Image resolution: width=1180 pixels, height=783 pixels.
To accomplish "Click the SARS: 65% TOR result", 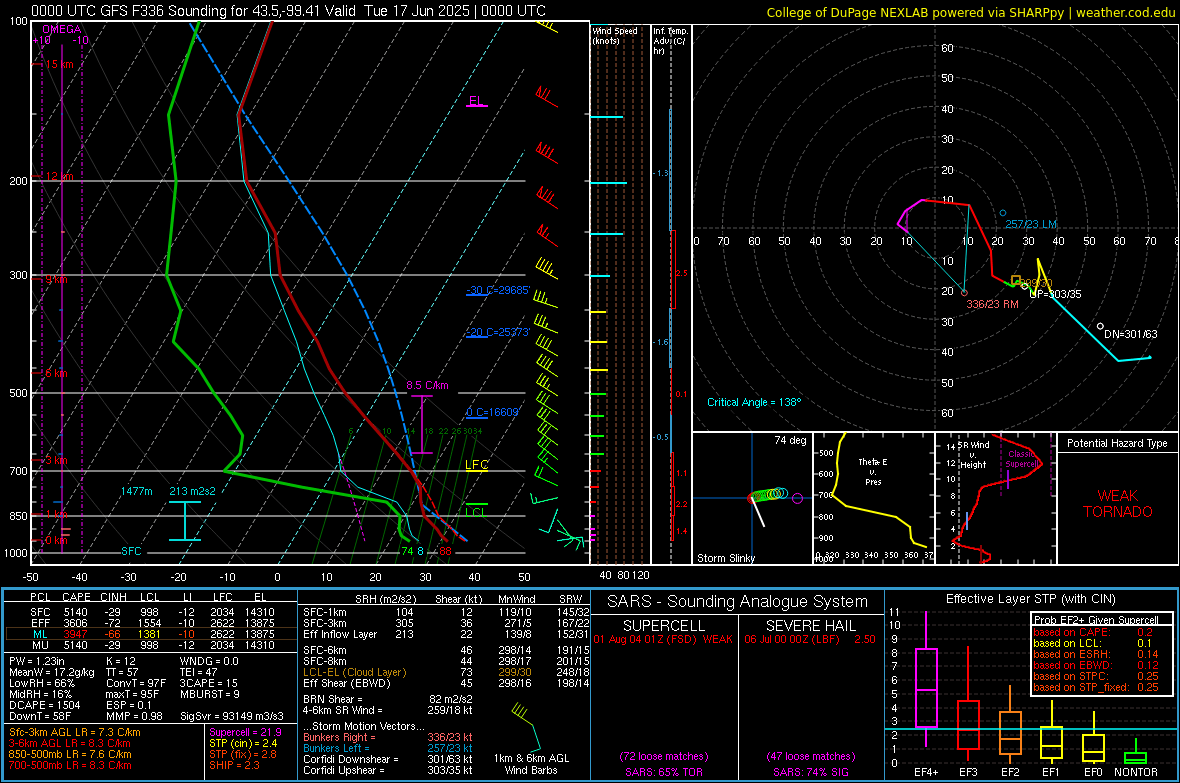I will [663, 772].
